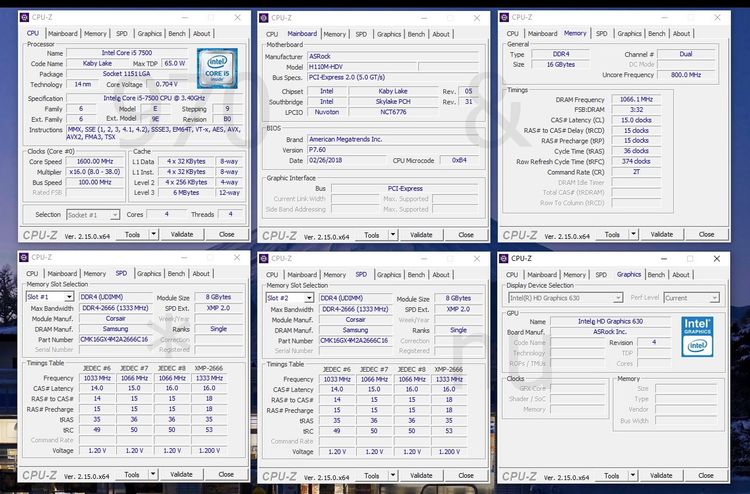Click the Intel Graphics logo badge
Viewport: 750px width, 494px height.
click(x=697, y=337)
